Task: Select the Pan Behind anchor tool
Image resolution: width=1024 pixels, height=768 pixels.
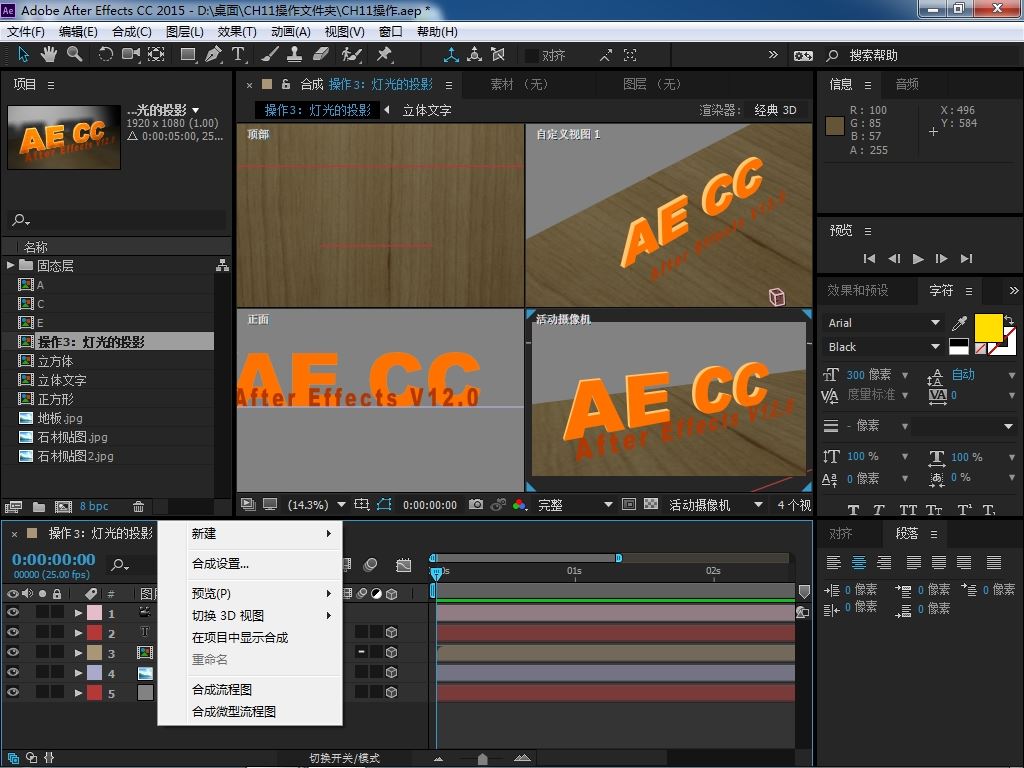Action: [156, 54]
